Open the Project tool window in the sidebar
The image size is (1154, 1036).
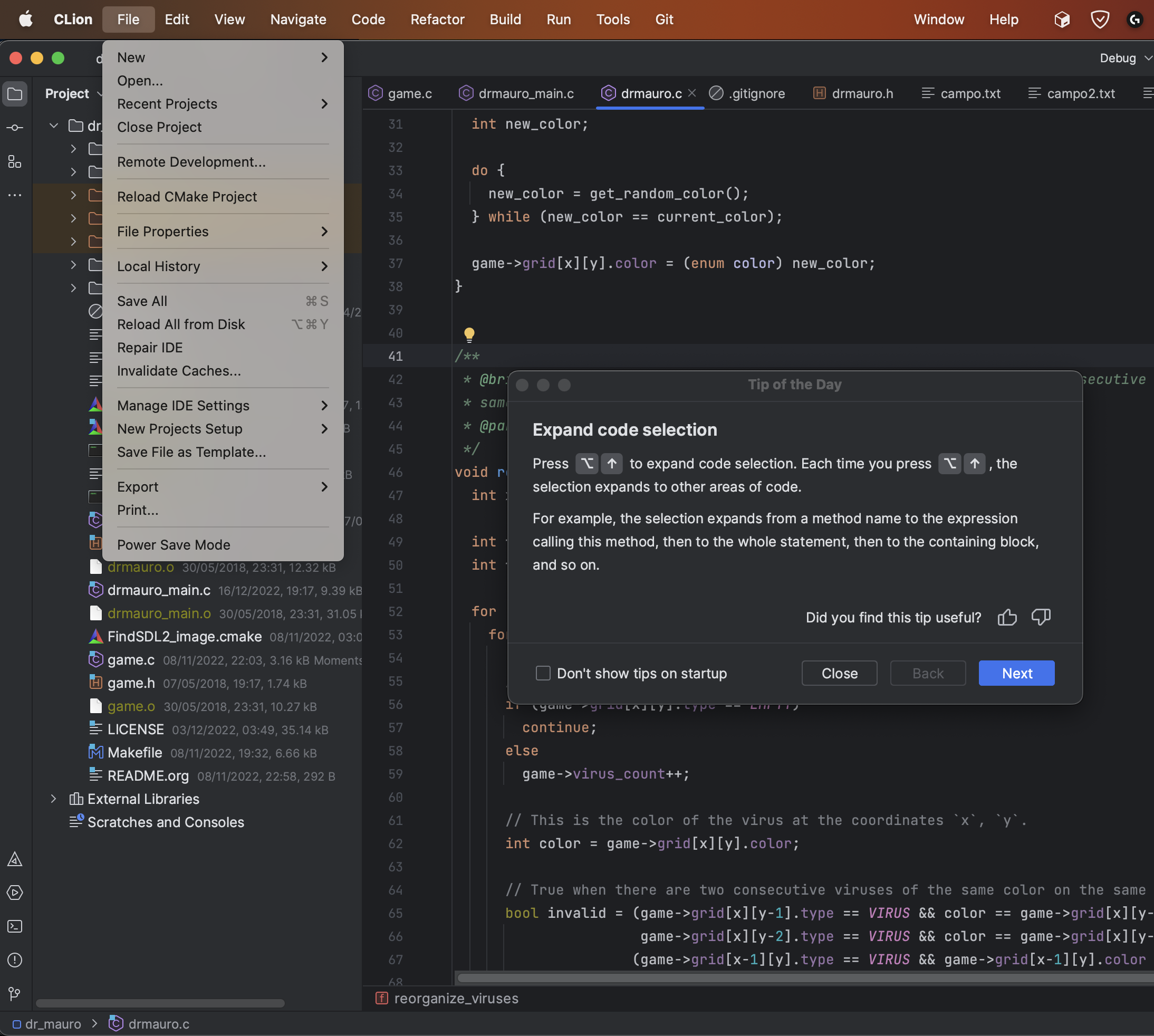tap(15, 94)
